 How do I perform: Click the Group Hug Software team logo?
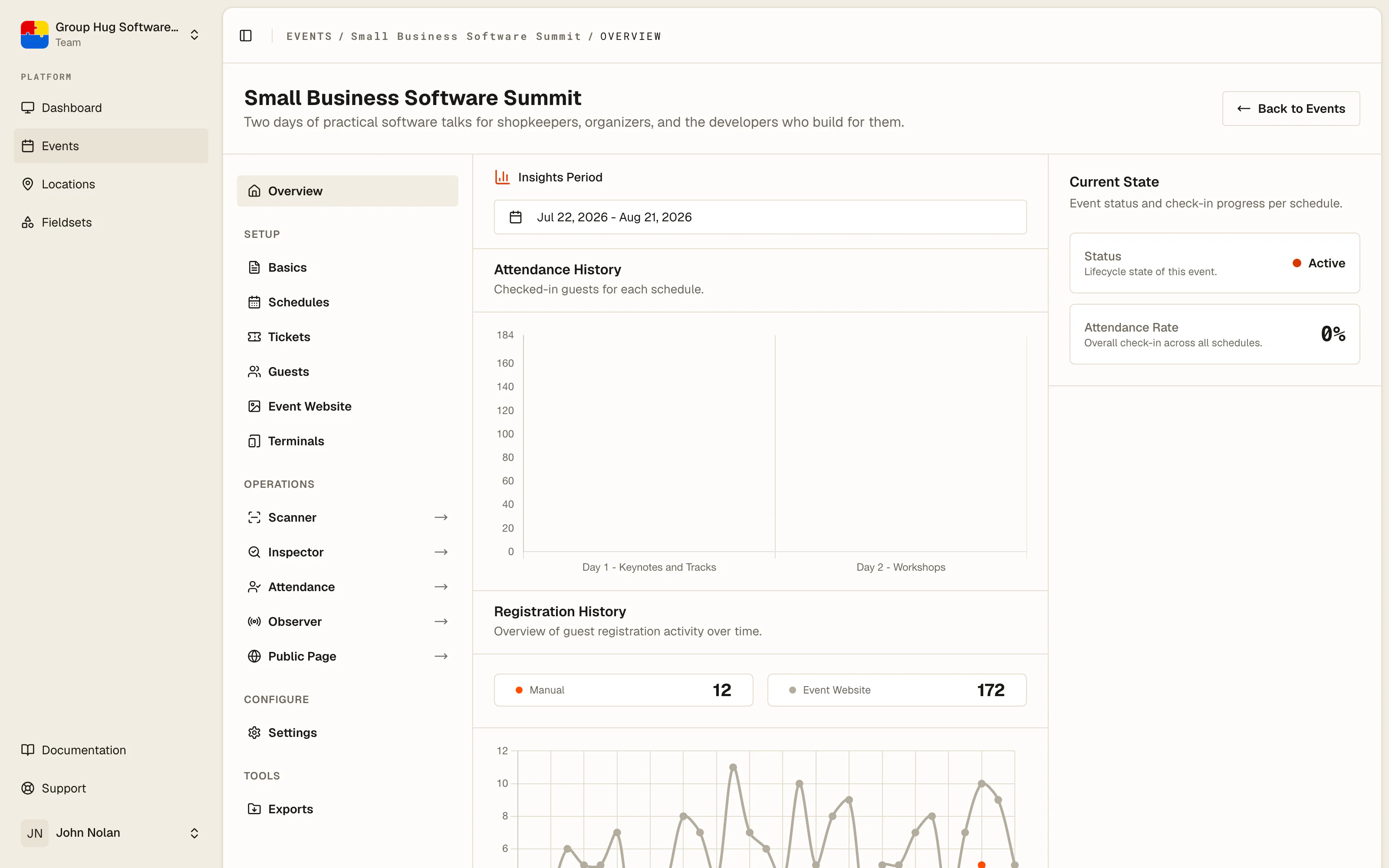(34, 34)
